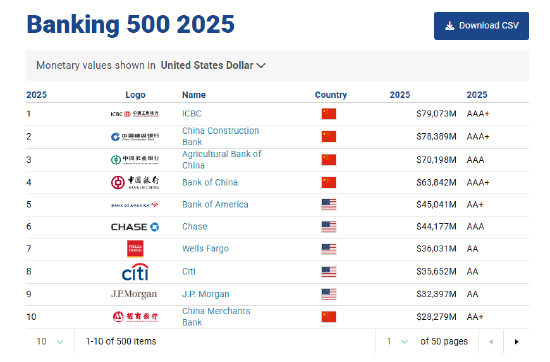Click the Chase logo in row 6
Viewport: 550px width, 362px height.
(x=135, y=227)
